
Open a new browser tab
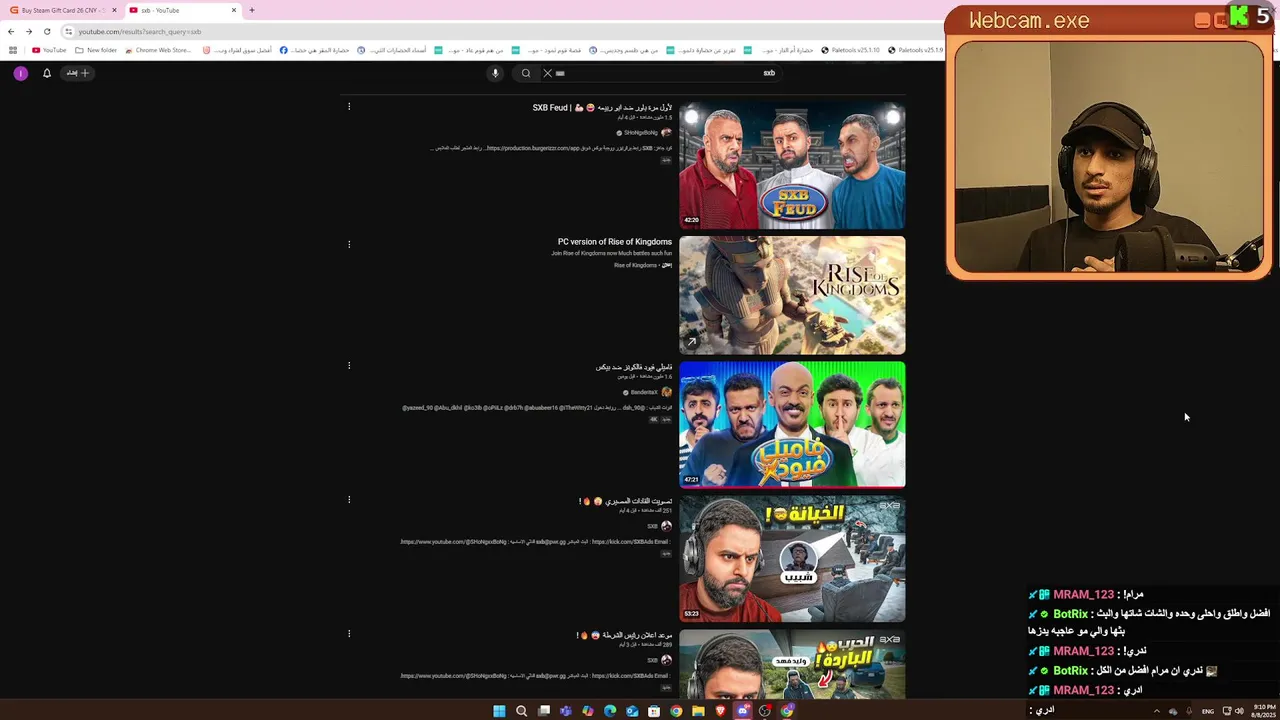(x=251, y=10)
